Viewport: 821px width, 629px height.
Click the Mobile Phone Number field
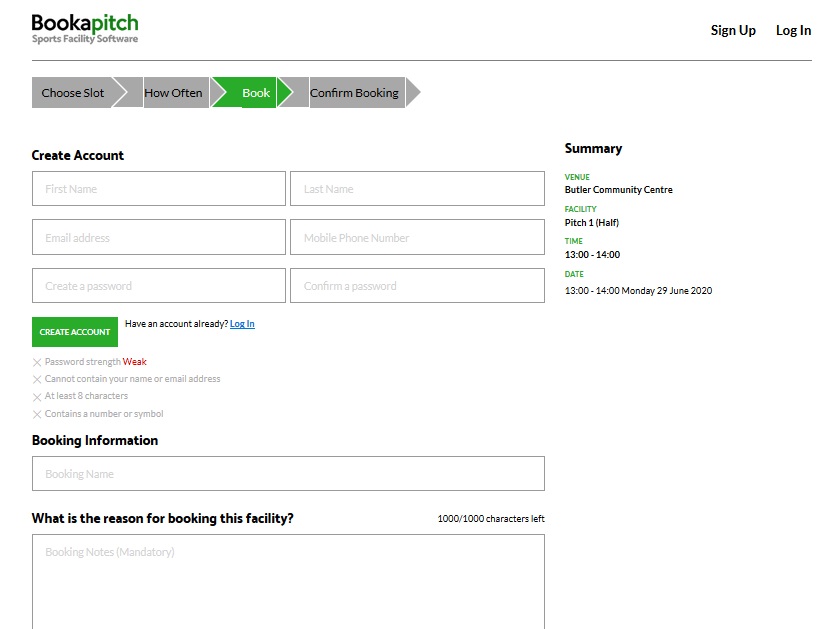point(417,238)
